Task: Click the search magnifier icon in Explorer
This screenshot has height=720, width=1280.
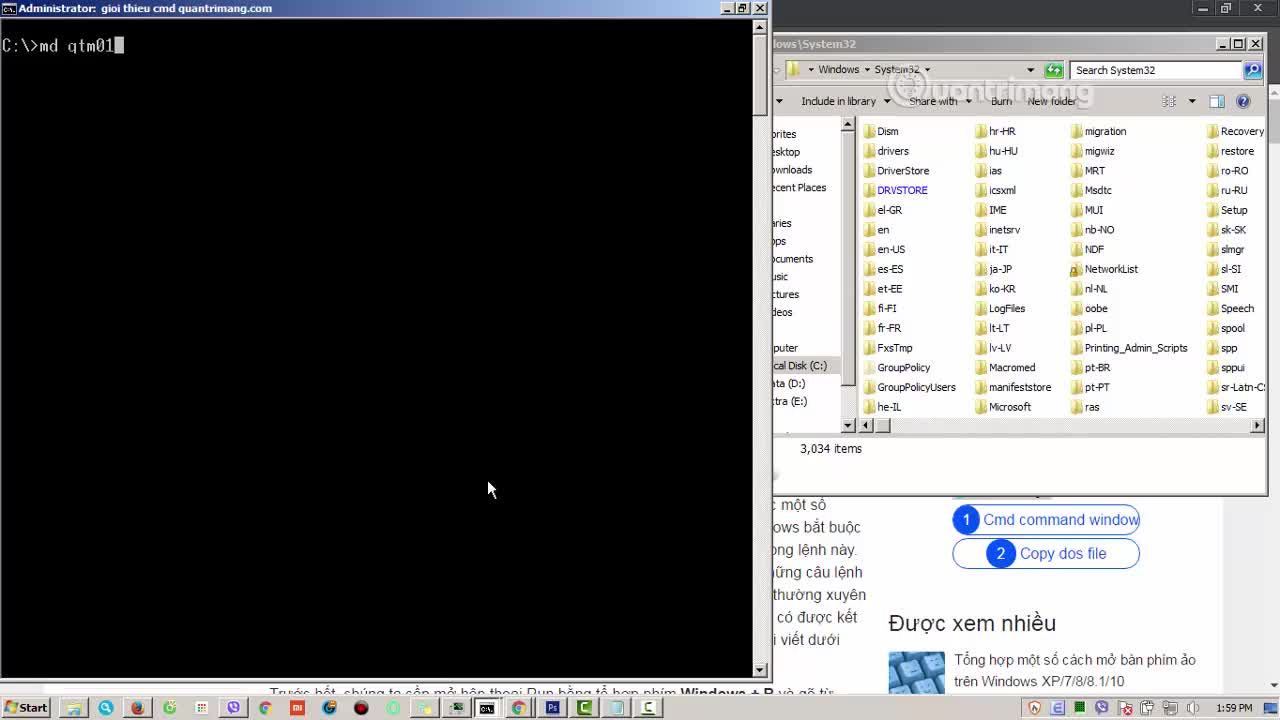Action: pyautogui.click(x=1253, y=70)
